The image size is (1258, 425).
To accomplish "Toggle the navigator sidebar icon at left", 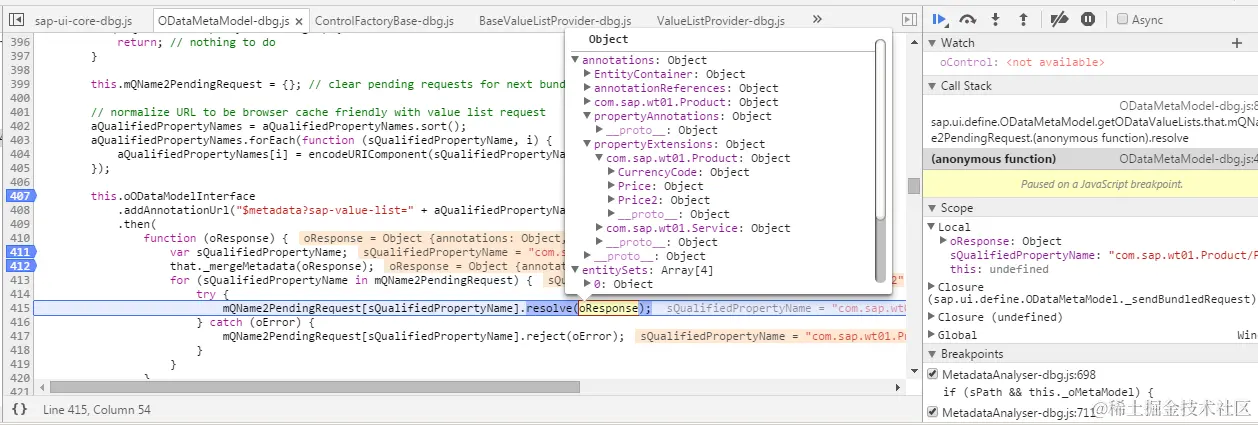I will click(x=16, y=19).
